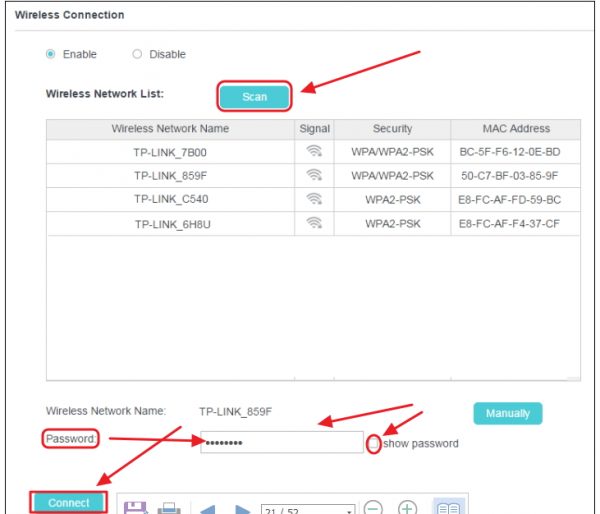600x514 pixels.
Task: Click MAC address E8-FC-AF-FD-59-BC
Action: click(x=510, y=199)
